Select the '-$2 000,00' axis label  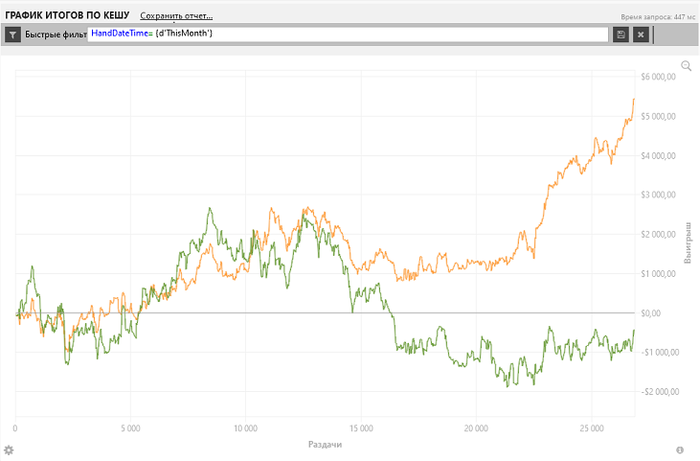pos(660,391)
